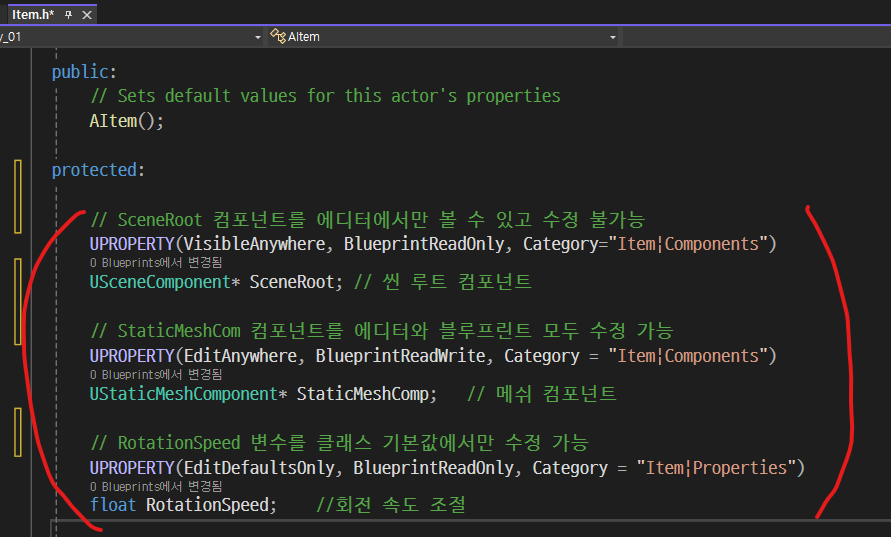
Task: Click EditDefaultsOnly in the UPROPERTY macro
Action: click(259, 468)
